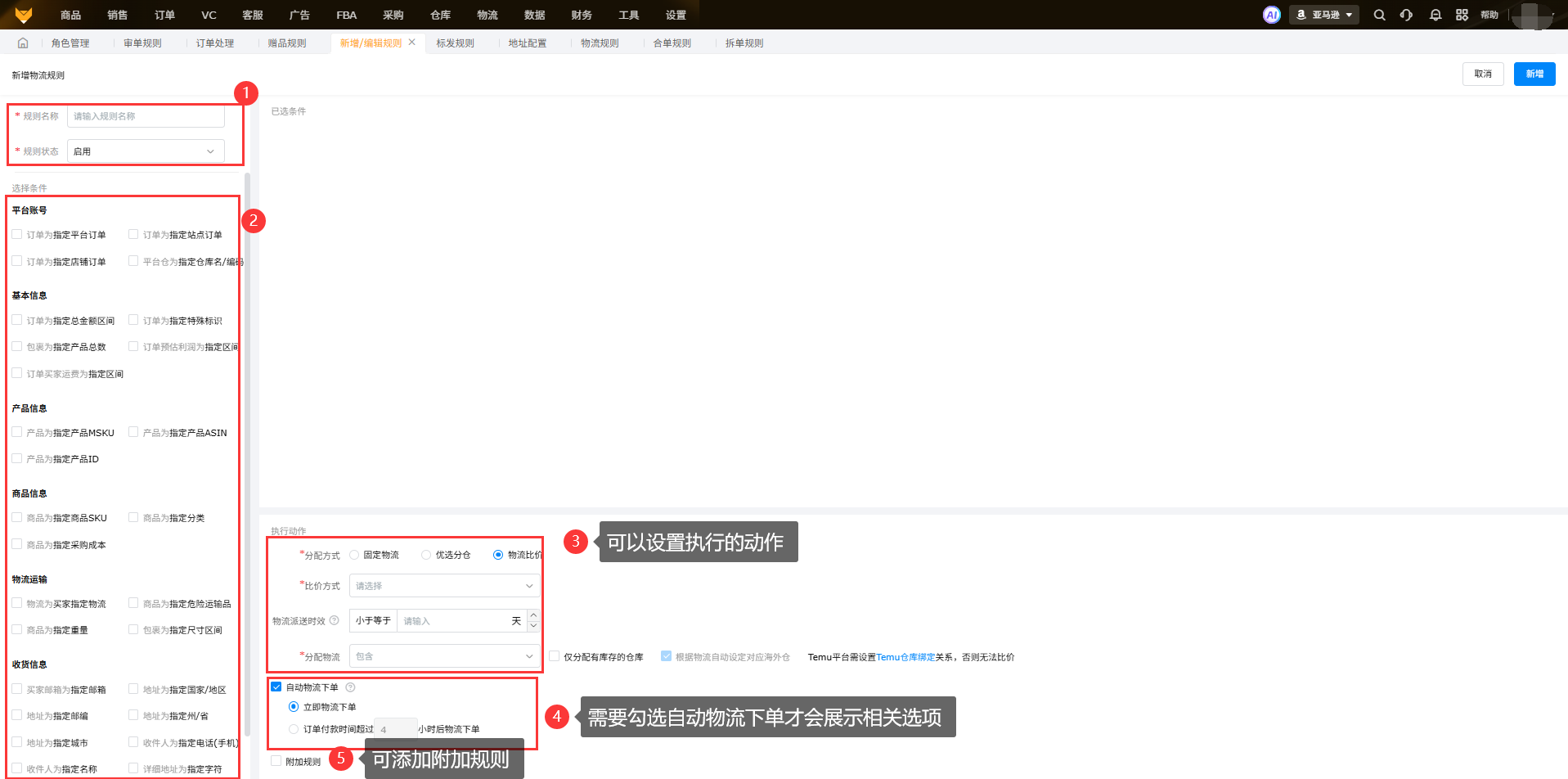Viewport: 1568px width, 779px height.
Task: Click the search magnifier icon
Action: (1379, 15)
